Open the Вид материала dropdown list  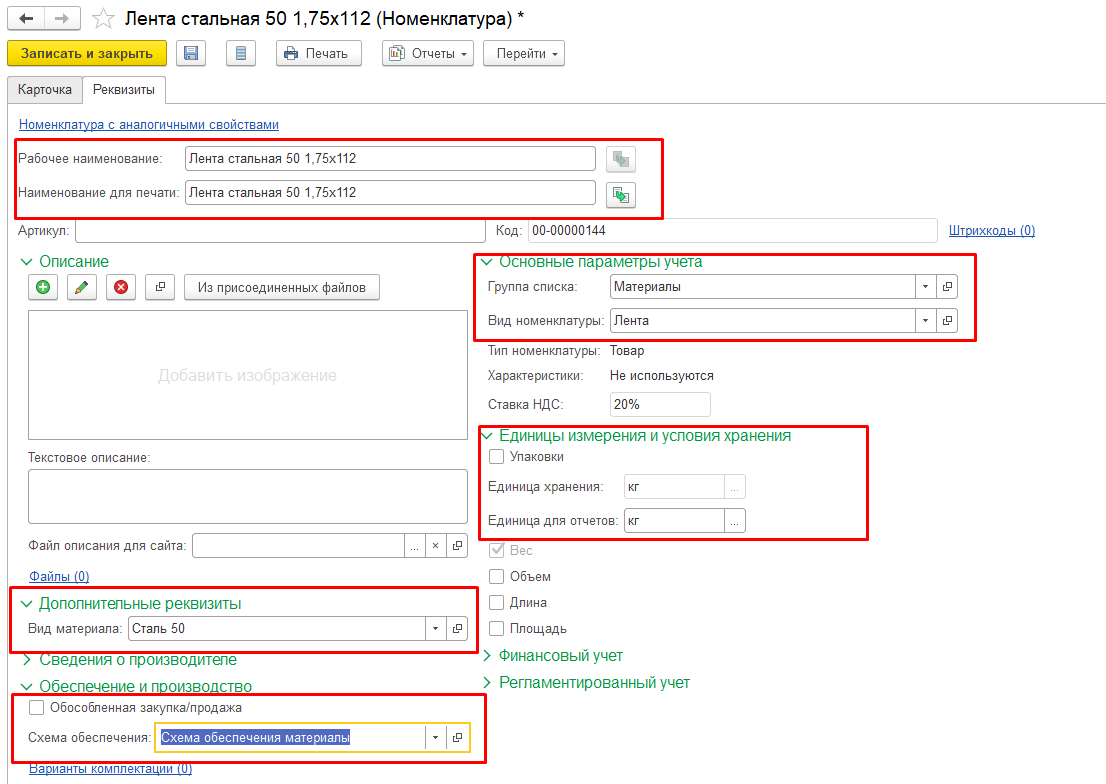click(435, 628)
